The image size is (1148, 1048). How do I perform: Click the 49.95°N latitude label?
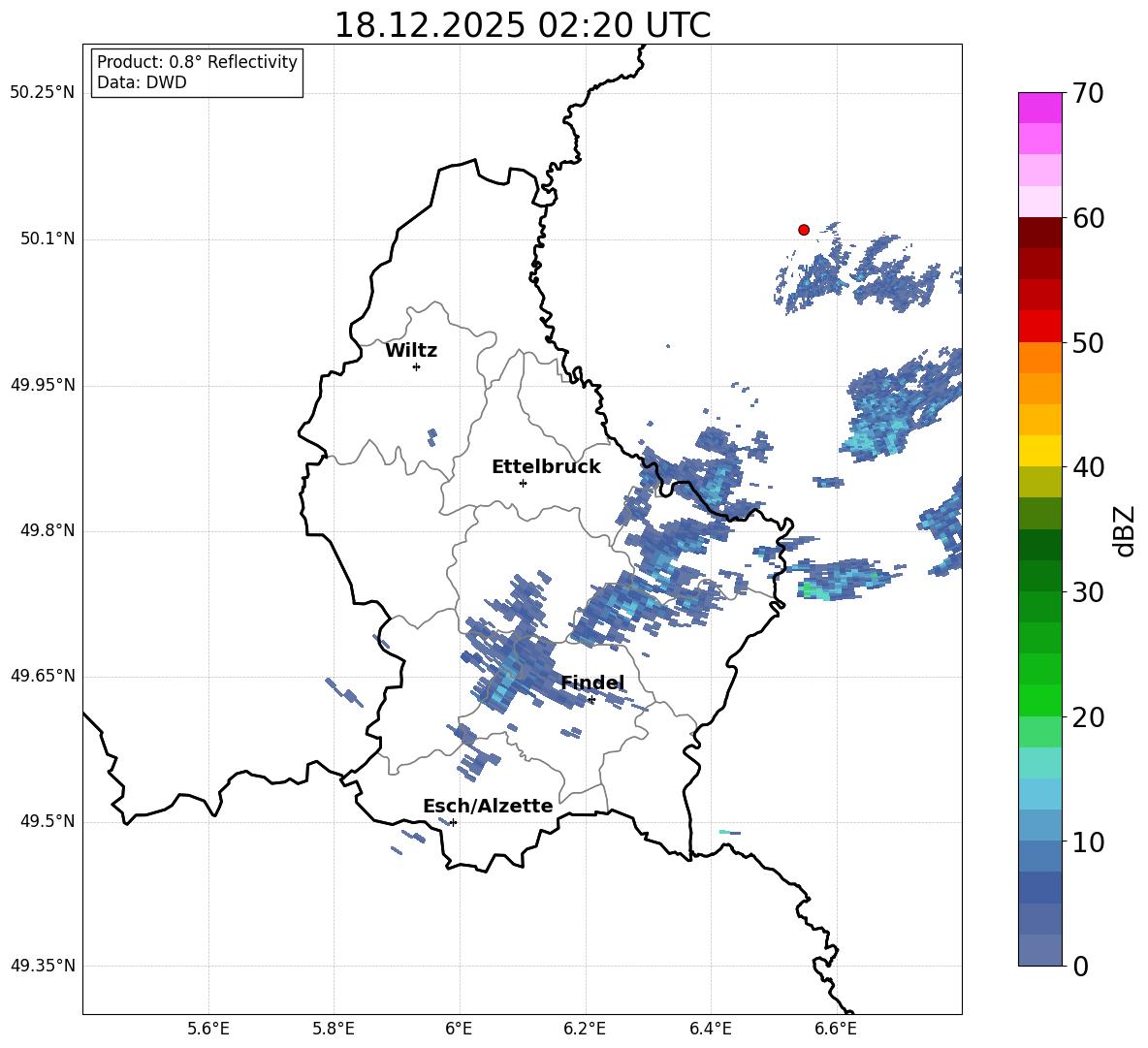43,385
